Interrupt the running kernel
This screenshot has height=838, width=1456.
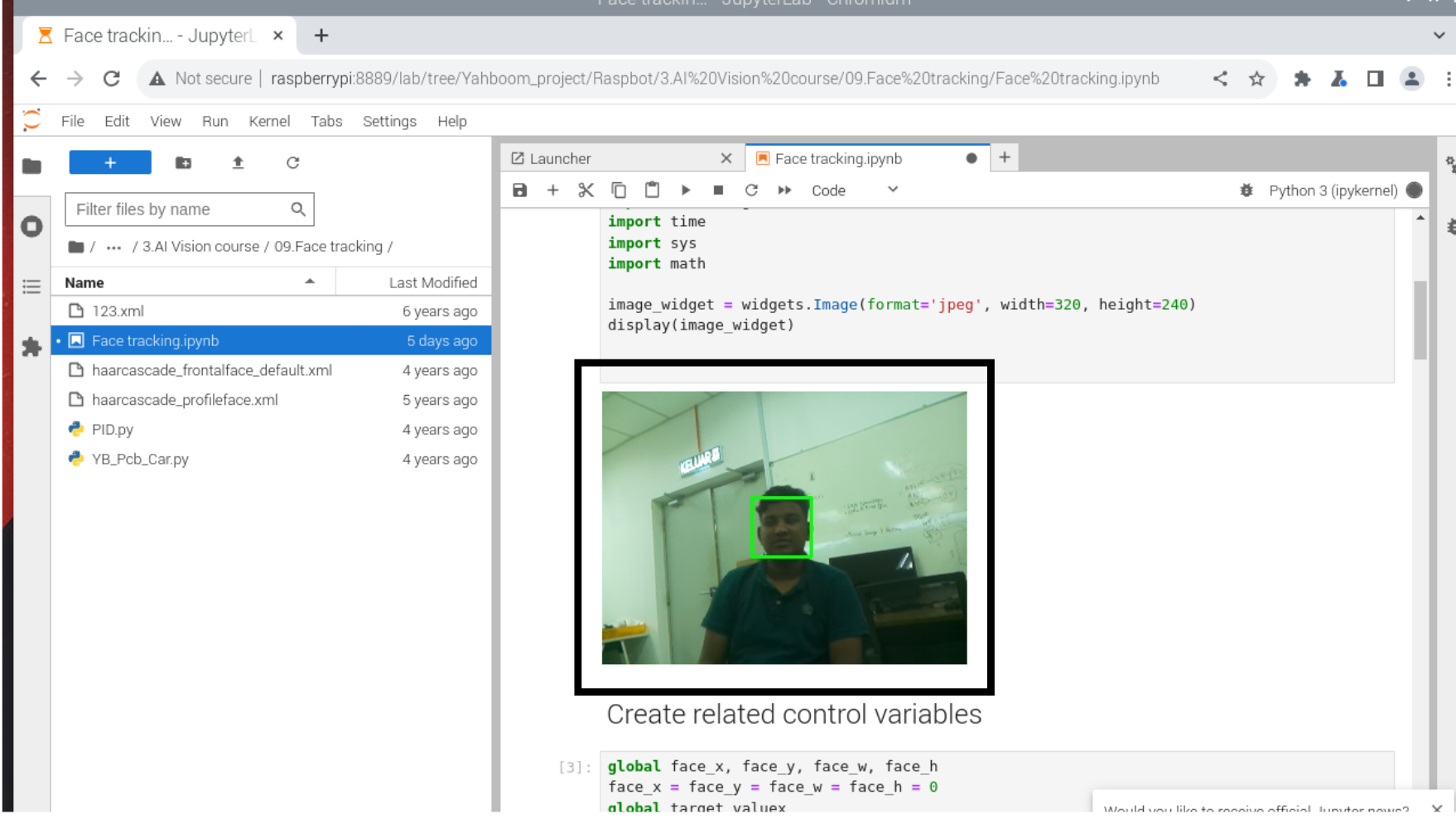click(718, 190)
